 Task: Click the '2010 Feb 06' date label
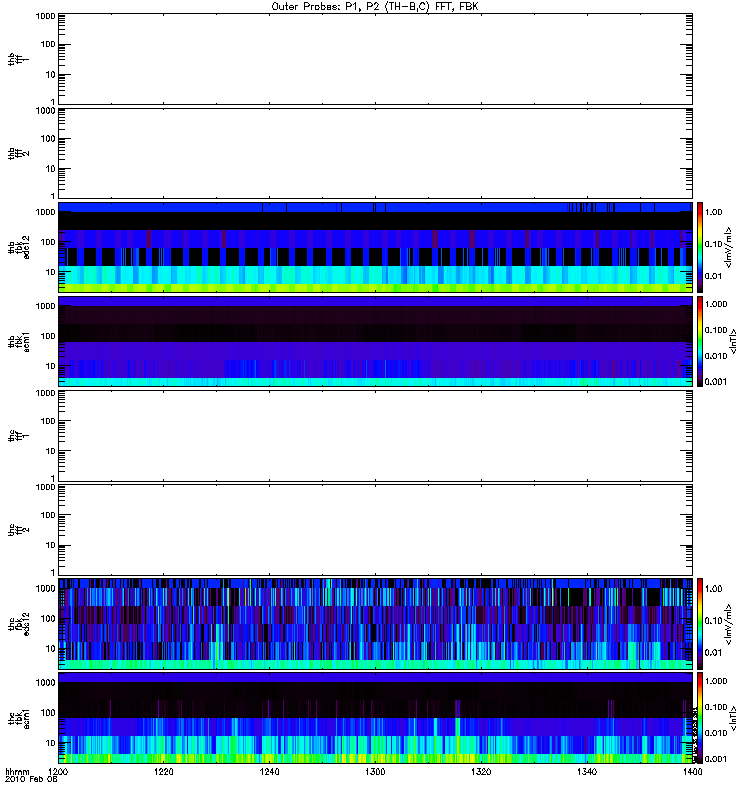(x=31, y=780)
